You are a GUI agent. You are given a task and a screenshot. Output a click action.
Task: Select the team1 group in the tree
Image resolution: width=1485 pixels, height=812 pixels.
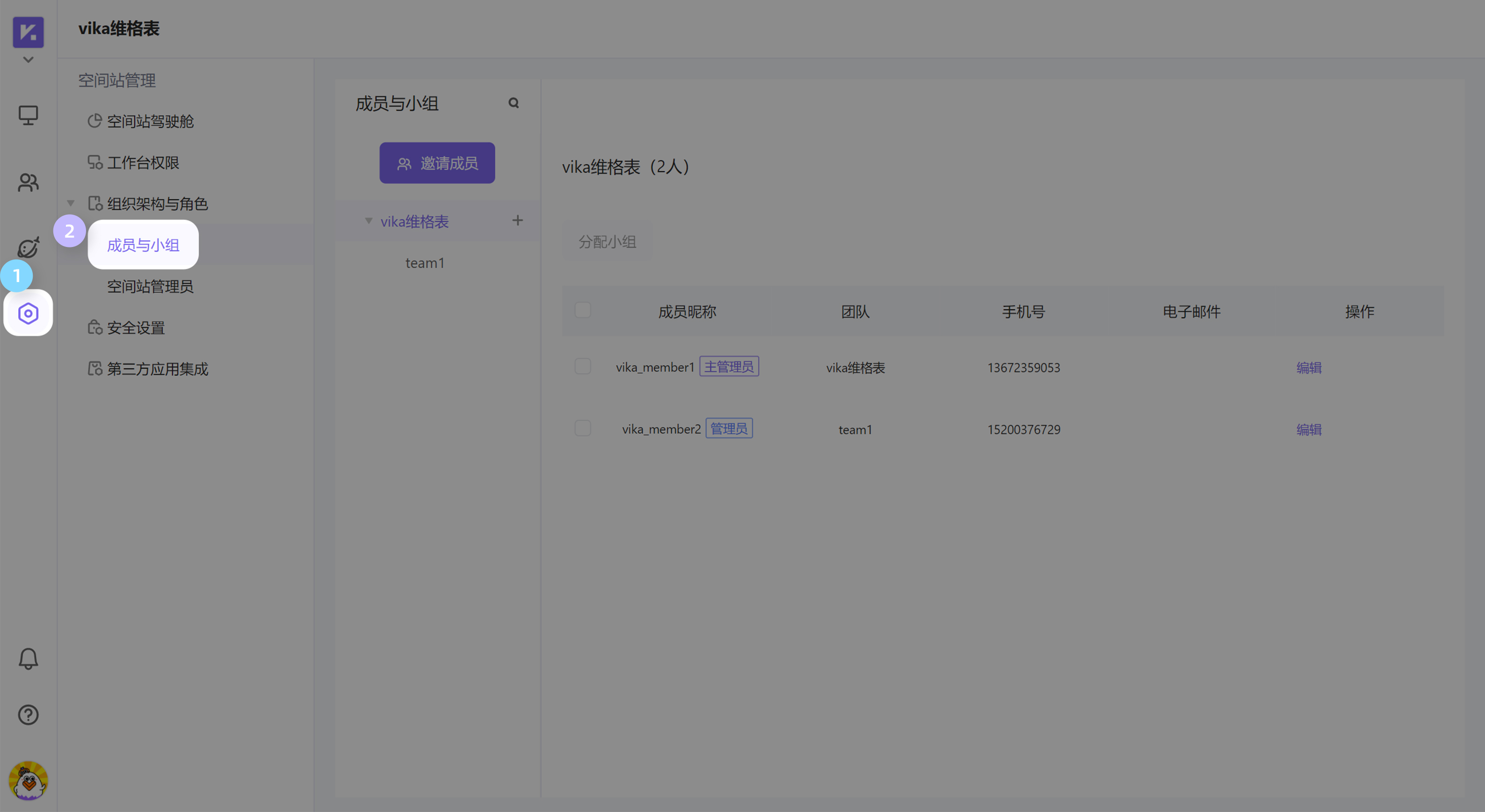pos(425,262)
